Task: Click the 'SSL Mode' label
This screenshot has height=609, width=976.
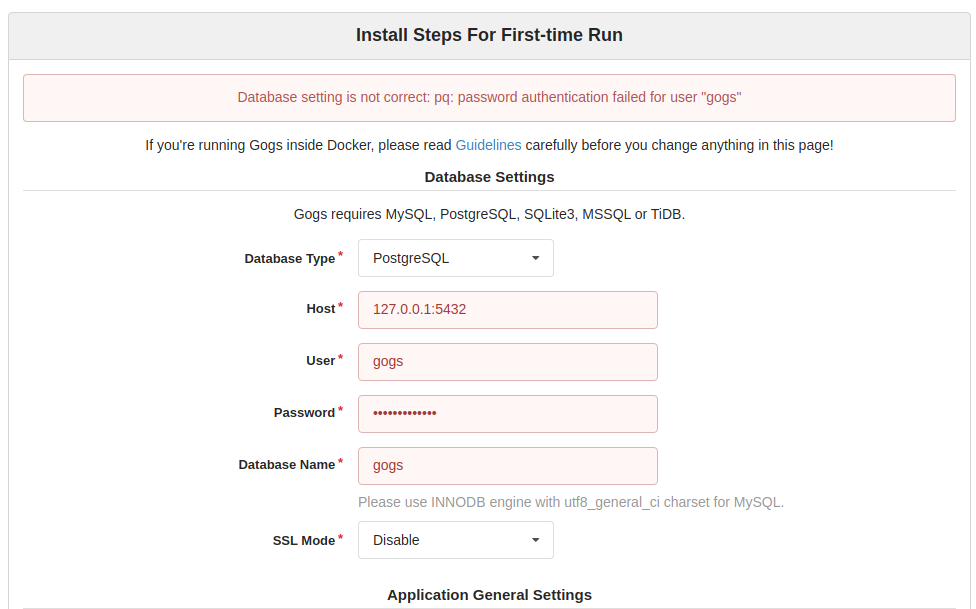Action: (304, 541)
